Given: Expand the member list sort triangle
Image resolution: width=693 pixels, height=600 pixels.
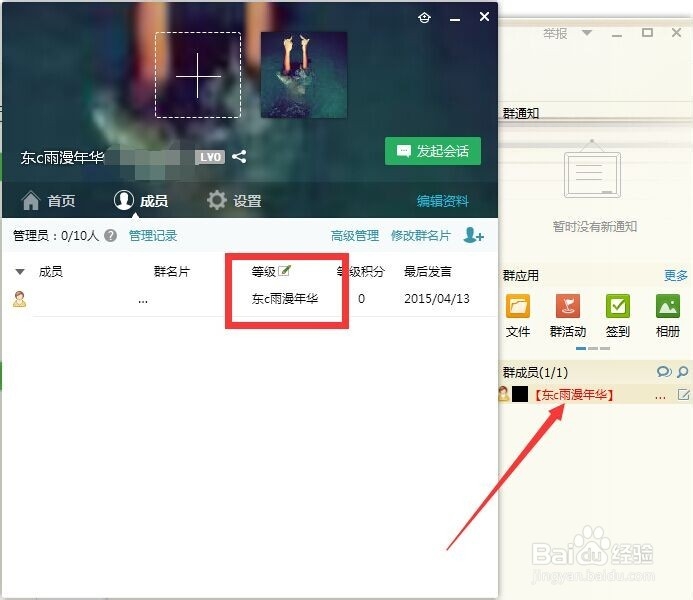Looking at the screenshot, I should click(x=20, y=271).
